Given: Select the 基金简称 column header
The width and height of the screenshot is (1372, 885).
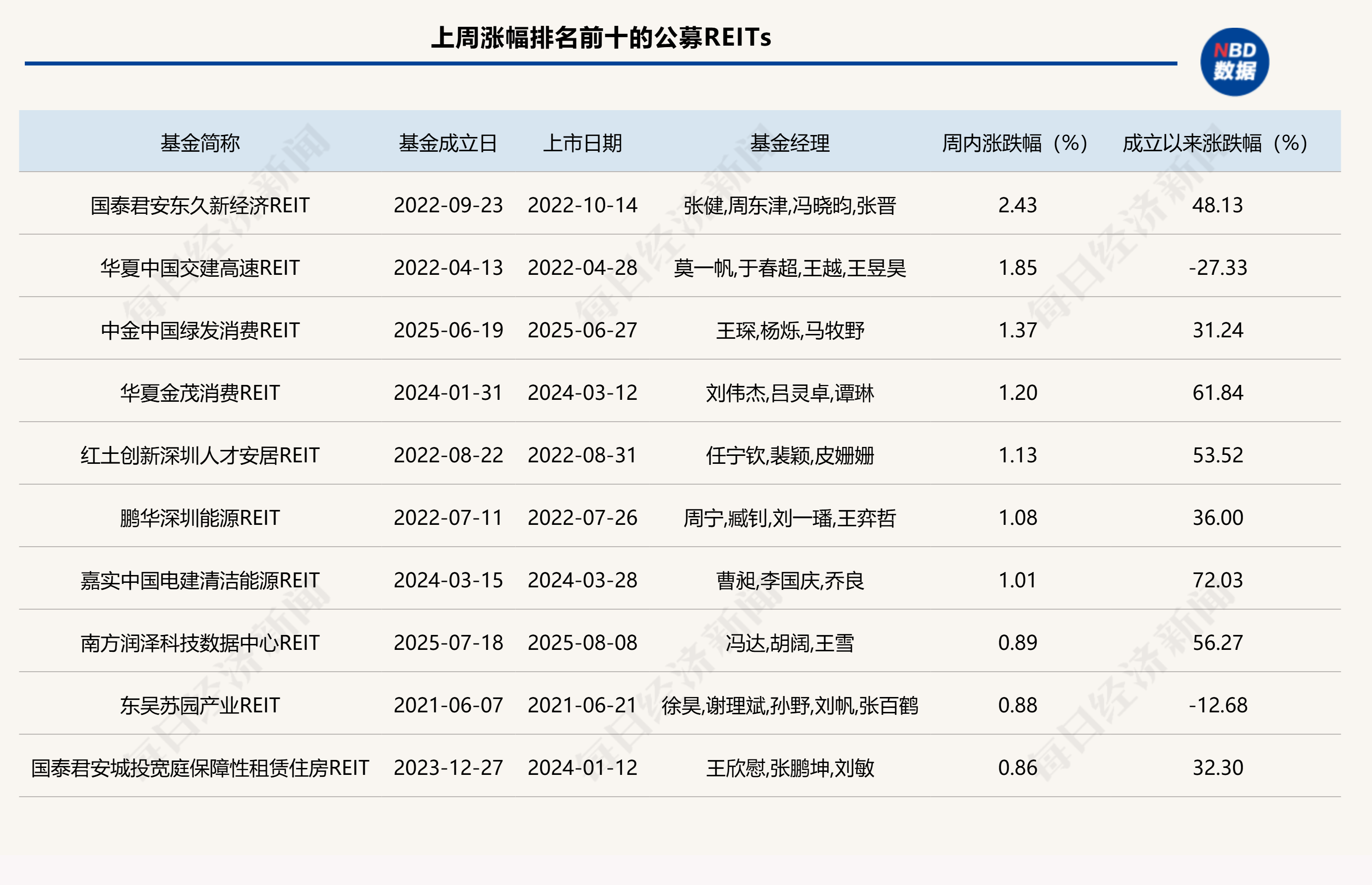Looking at the screenshot, I should [x=200, y=143].
